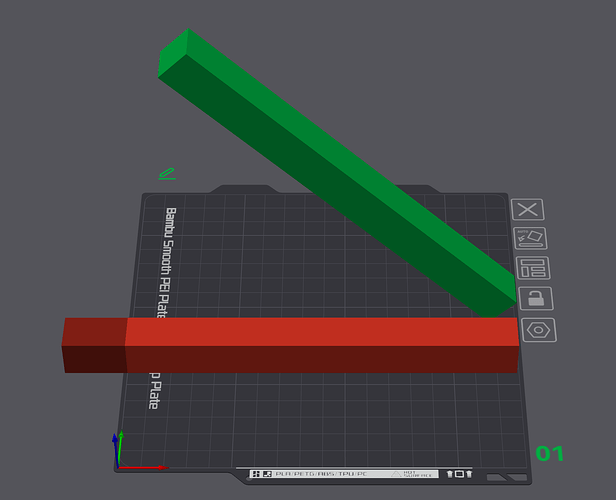The image size is (616, 500).
Task: Select the red horizontal bar object
Action: point(290,345)
